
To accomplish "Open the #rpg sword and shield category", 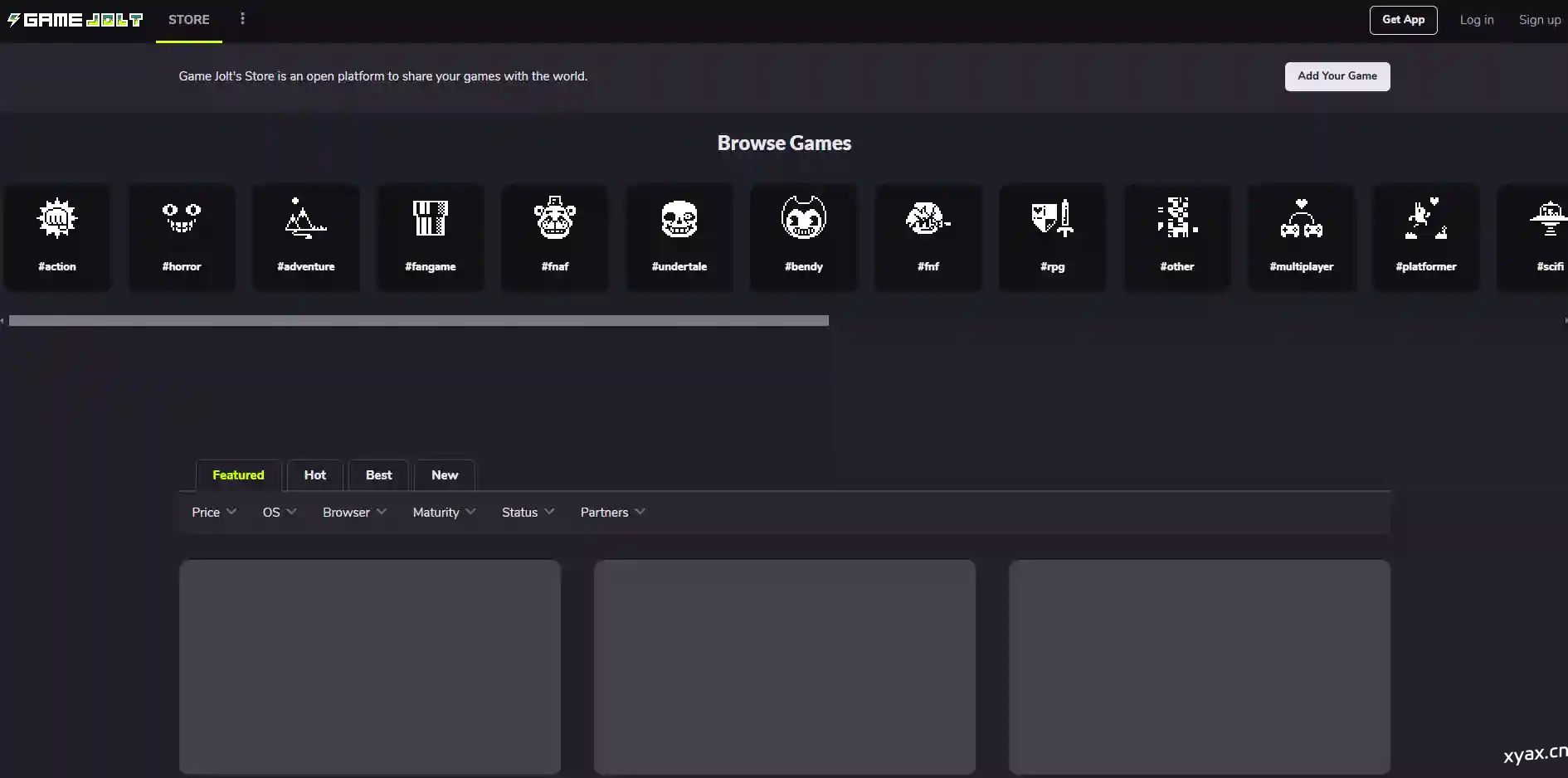I will 1053,236.
